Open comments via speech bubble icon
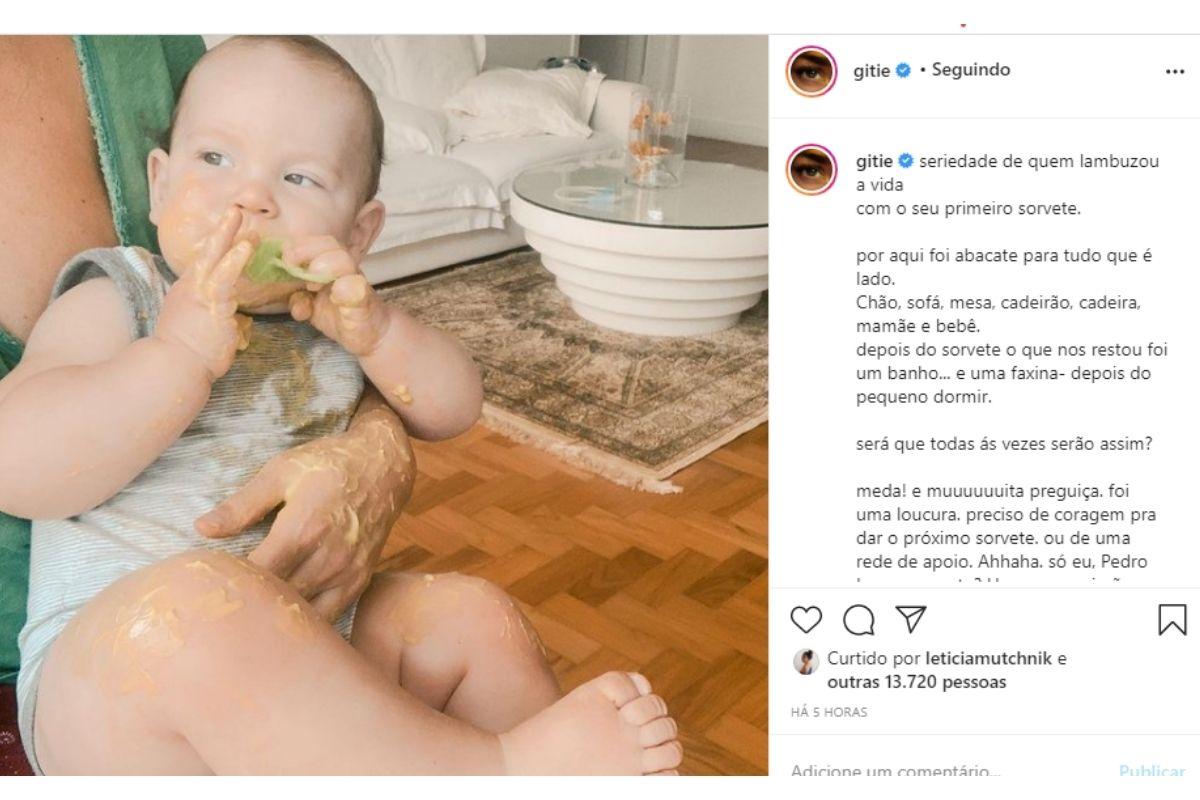The image size is (1200, 800). coord(858,620)
